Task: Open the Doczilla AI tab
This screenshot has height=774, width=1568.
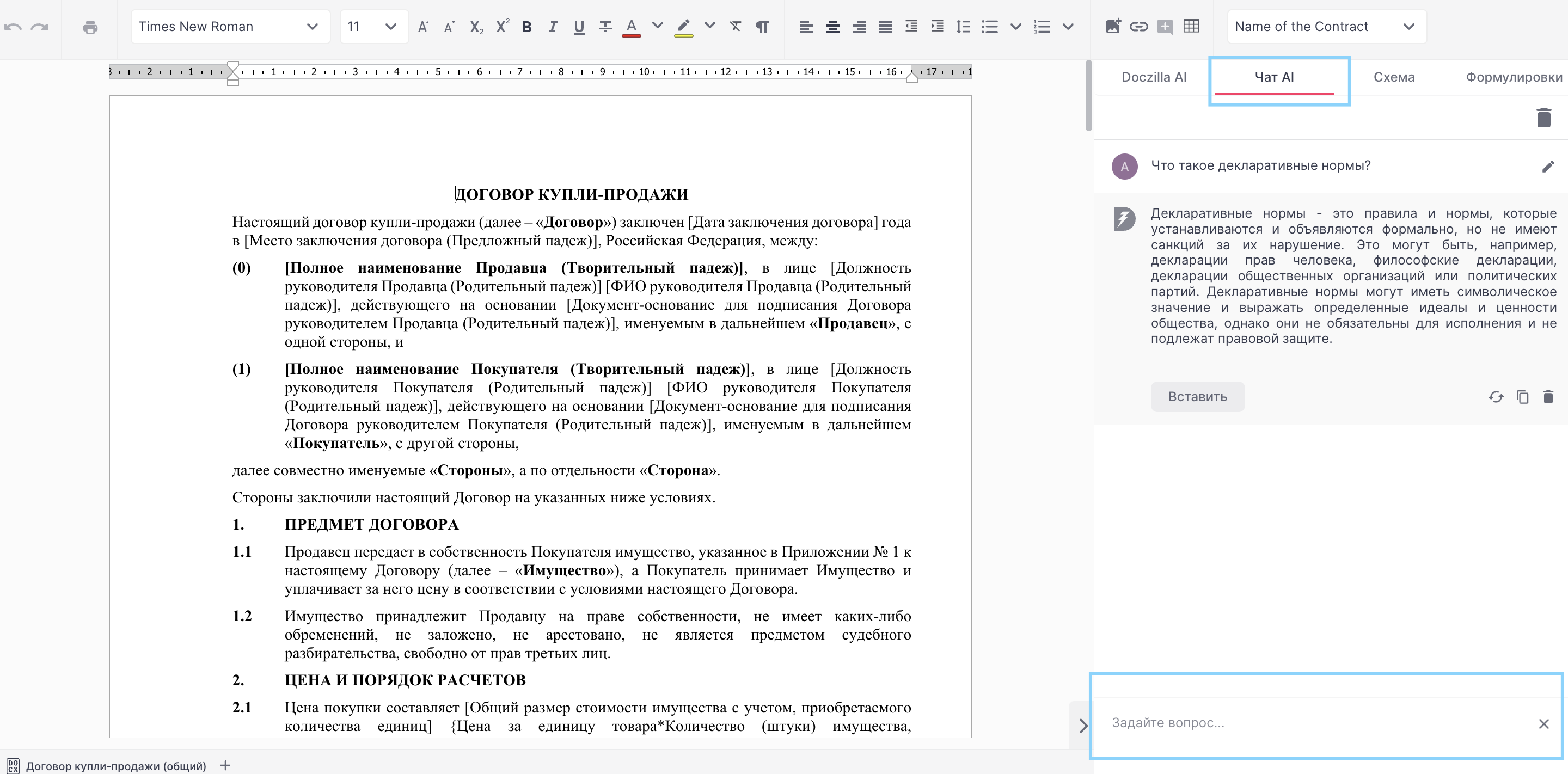Action: click(x=1154, y=77)
